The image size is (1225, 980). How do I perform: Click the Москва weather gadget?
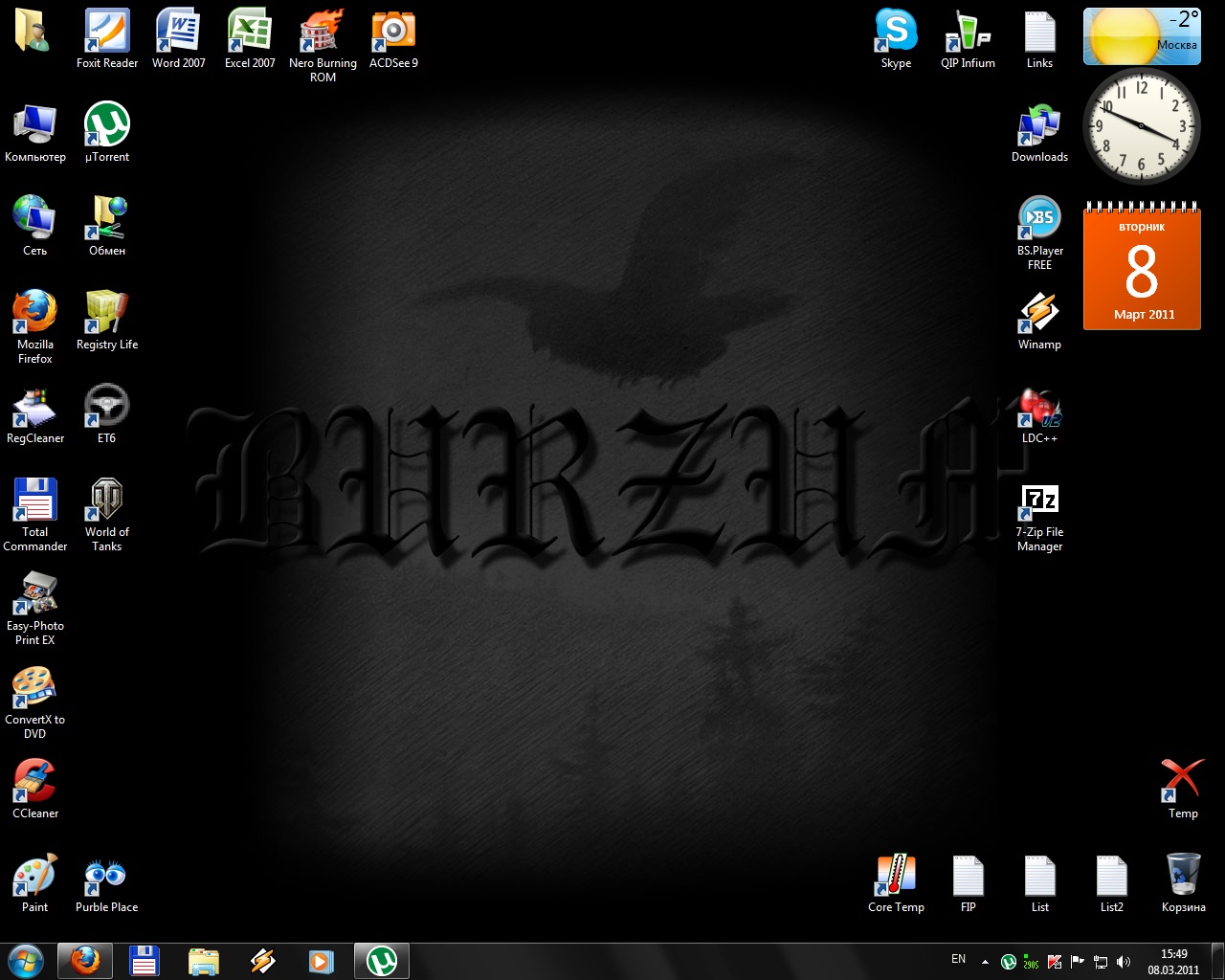pos(1142,36)
